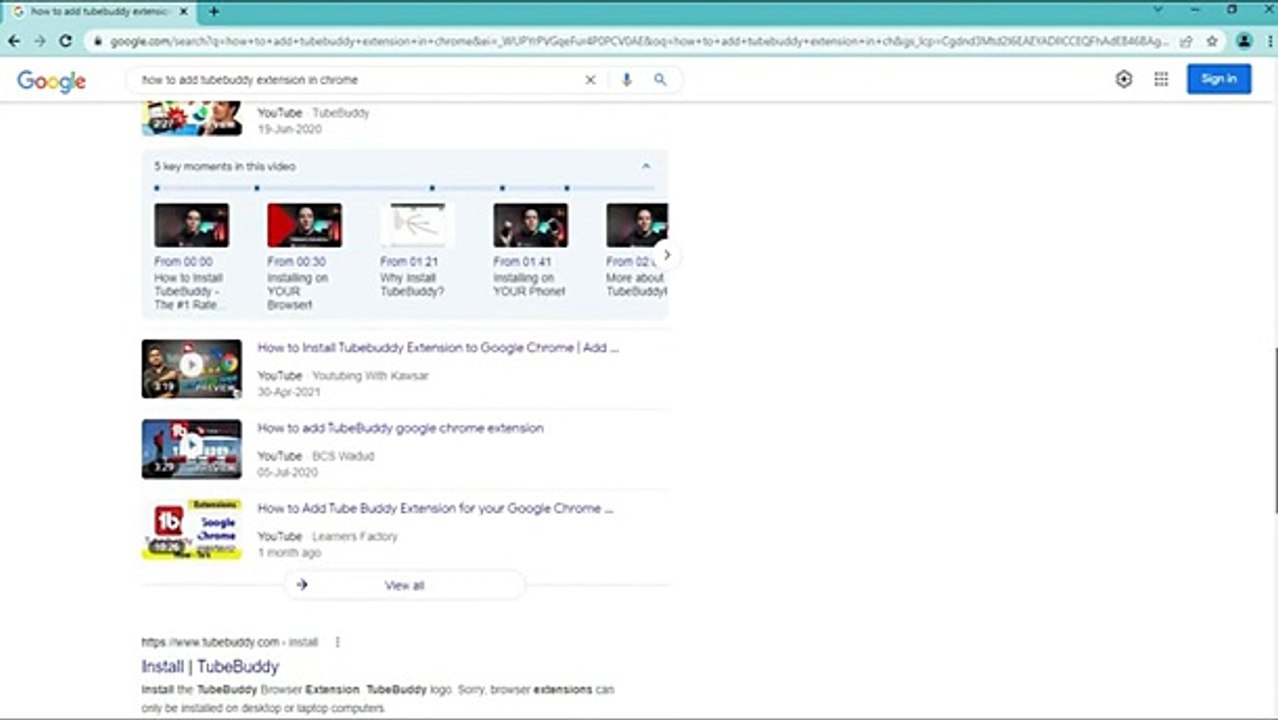Play the BCS Wadud video thumbnail
The image size is (1278, 720).
click(x=191, y=449)
